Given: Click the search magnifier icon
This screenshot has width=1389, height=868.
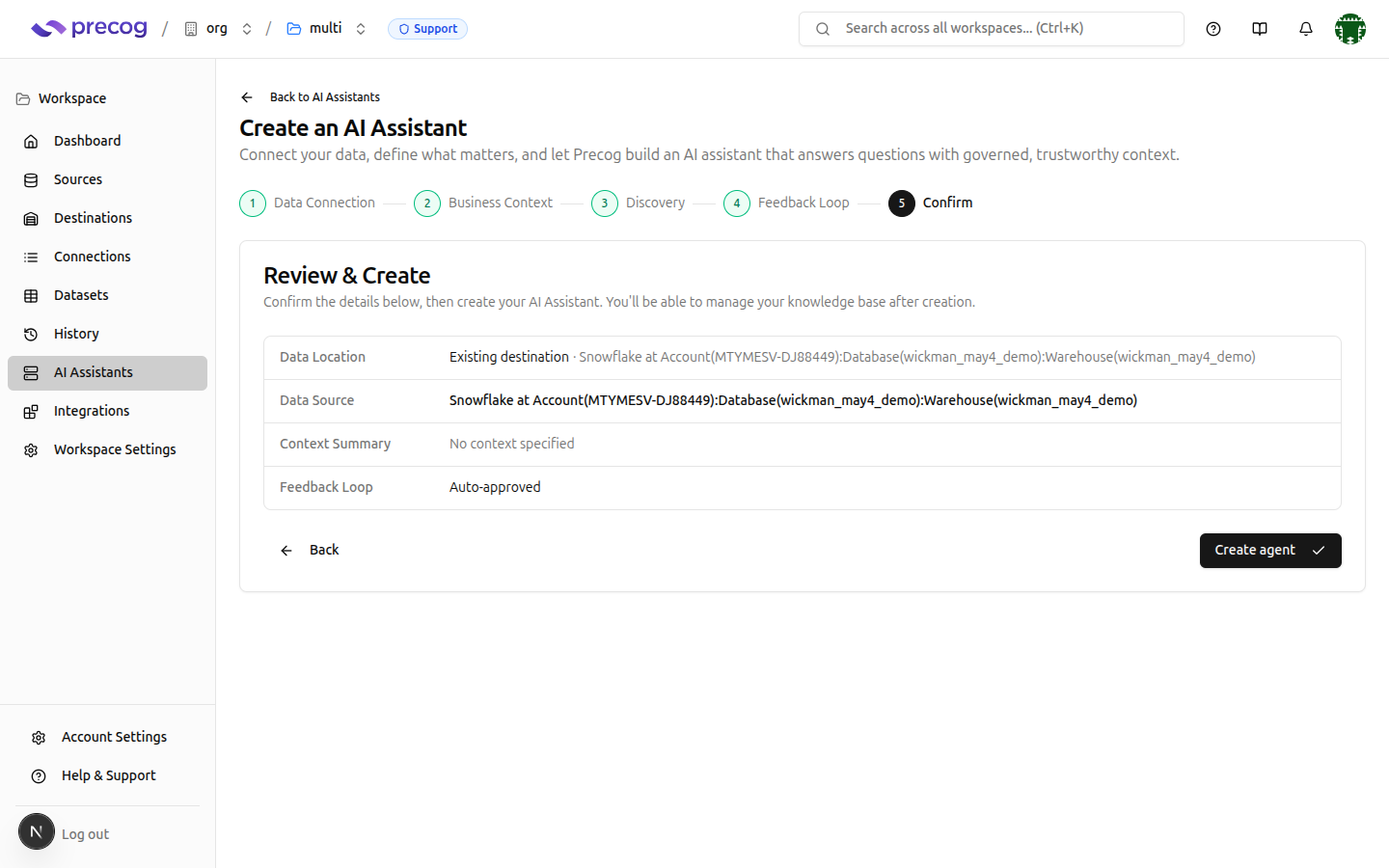Looking at the screenshot, I should pyautogui.click(x=823, y=29).
